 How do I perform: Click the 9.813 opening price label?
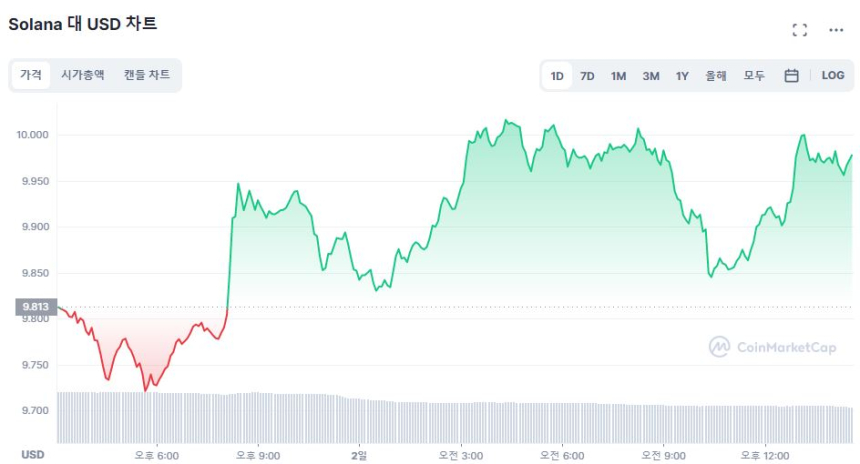click(x=36, y=307)
